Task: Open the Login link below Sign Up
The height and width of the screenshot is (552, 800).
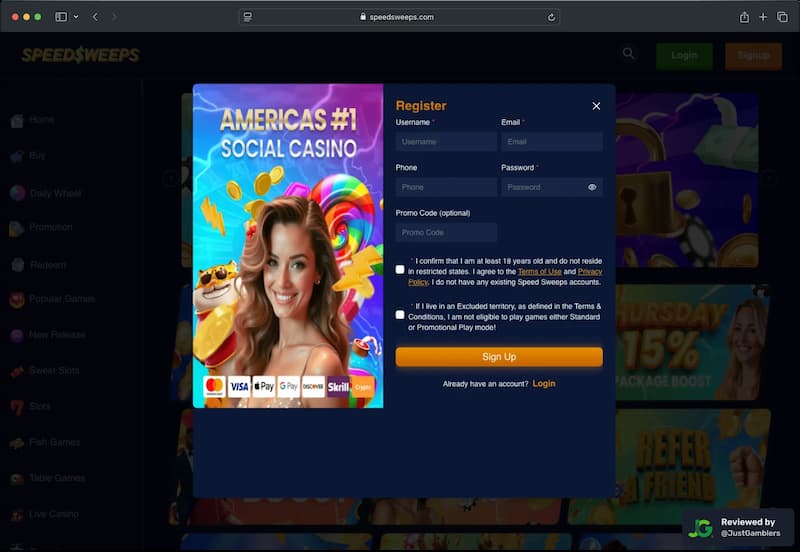Action: pos(544,384)
